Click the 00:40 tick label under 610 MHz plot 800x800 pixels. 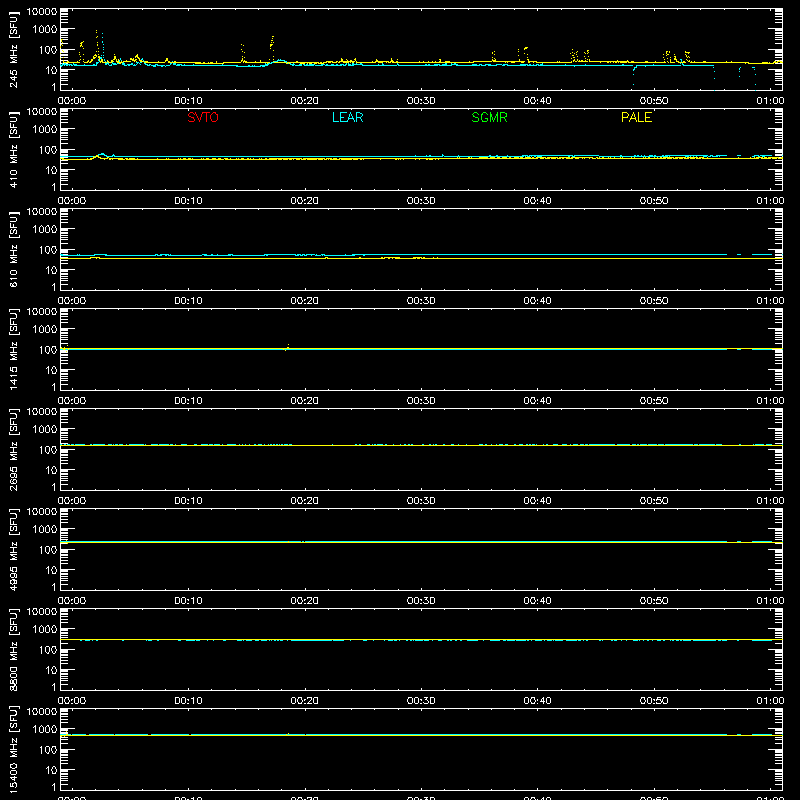pos(537,301)
